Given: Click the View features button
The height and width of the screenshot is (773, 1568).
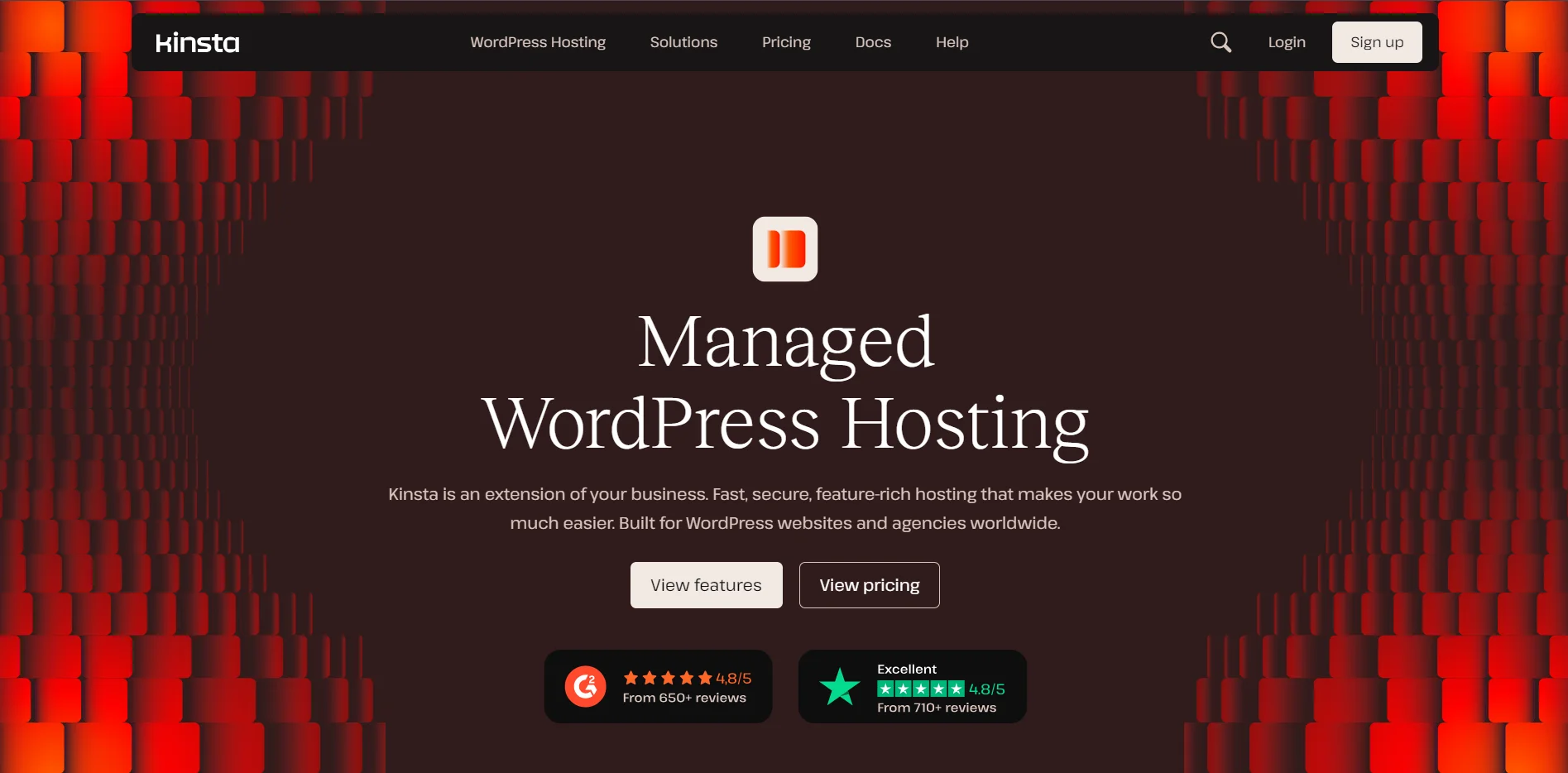Looking at the screenshot, I should pyautogui.click(x=706, y=585).
